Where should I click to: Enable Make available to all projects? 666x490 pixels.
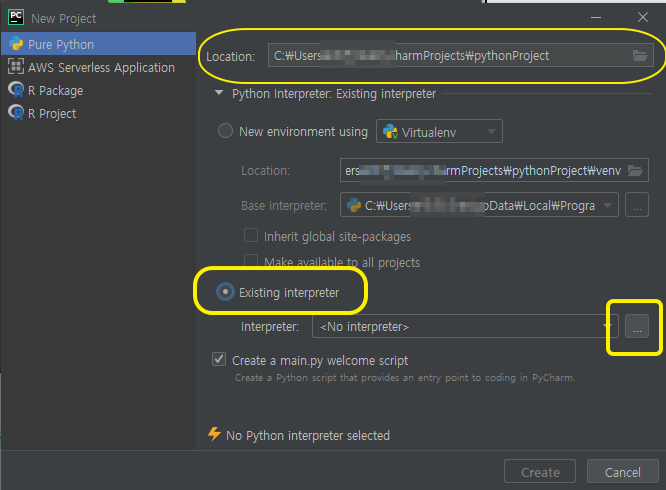[x=251, y=260]
